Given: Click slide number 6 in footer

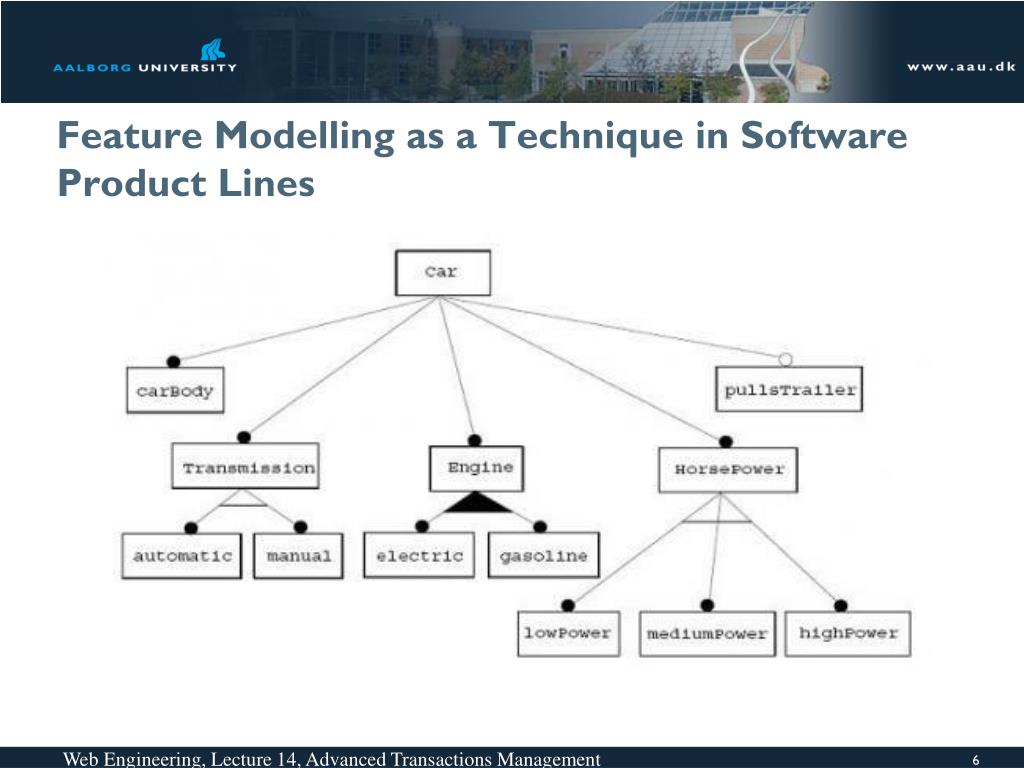Looking at the screenshot, I should [976, 760].
